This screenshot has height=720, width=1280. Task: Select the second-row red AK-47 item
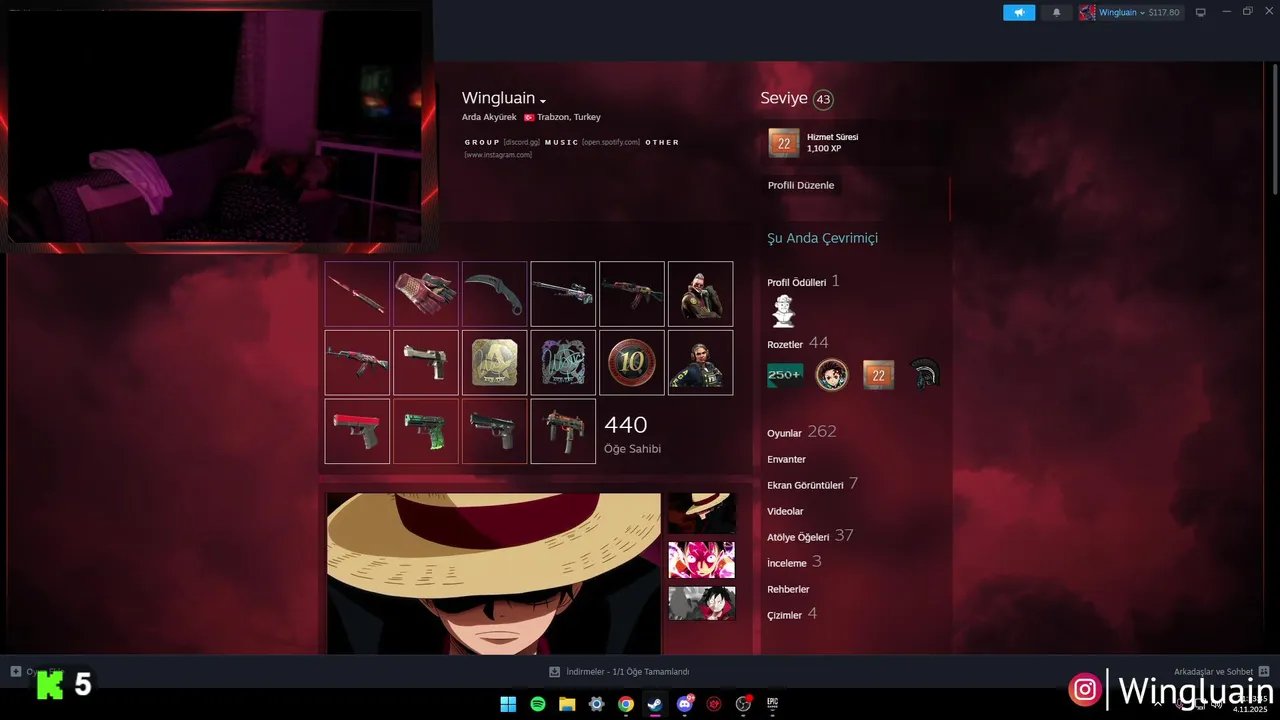[357, 363]
